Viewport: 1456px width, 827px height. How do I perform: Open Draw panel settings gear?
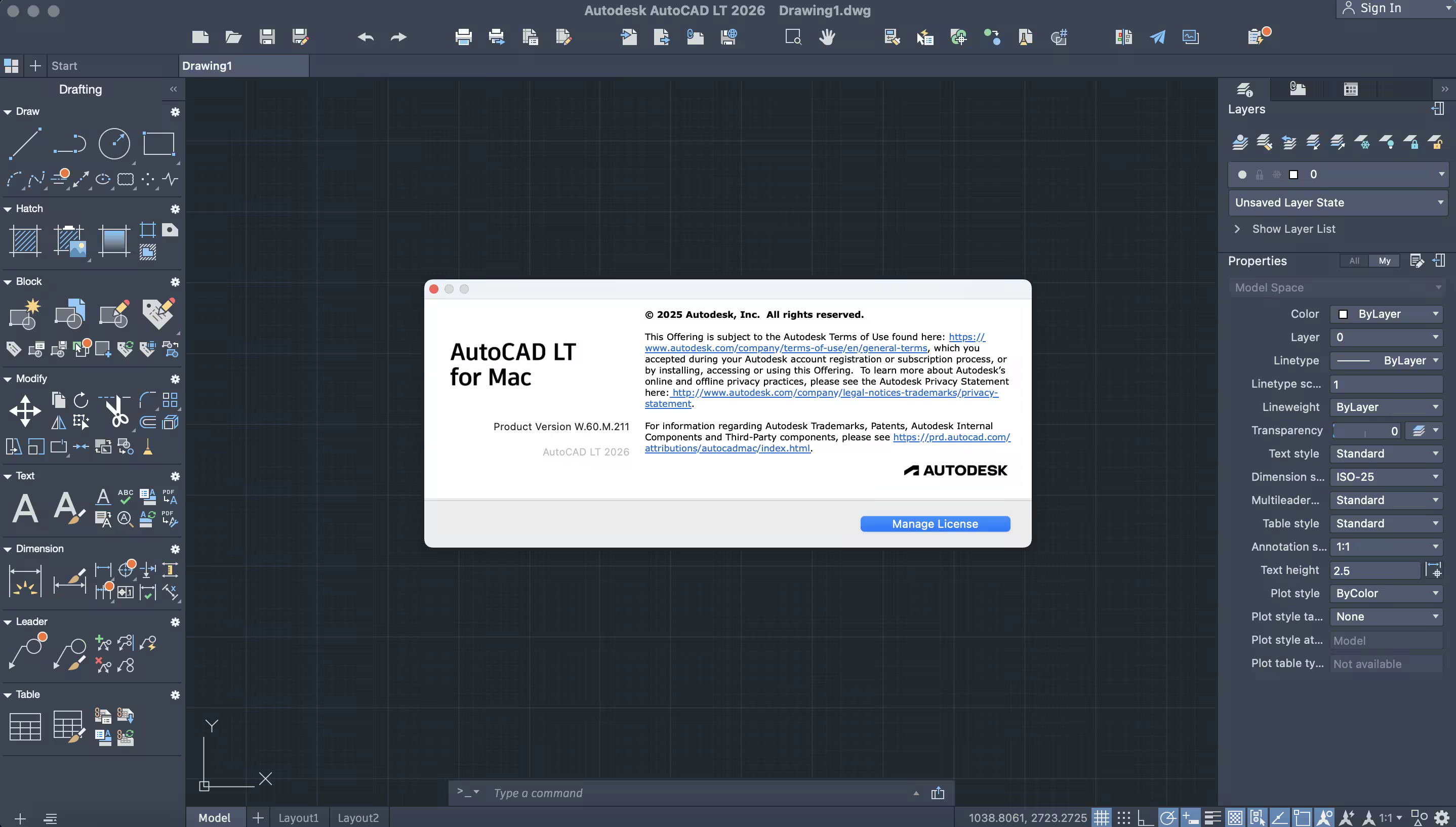point(175,112)
